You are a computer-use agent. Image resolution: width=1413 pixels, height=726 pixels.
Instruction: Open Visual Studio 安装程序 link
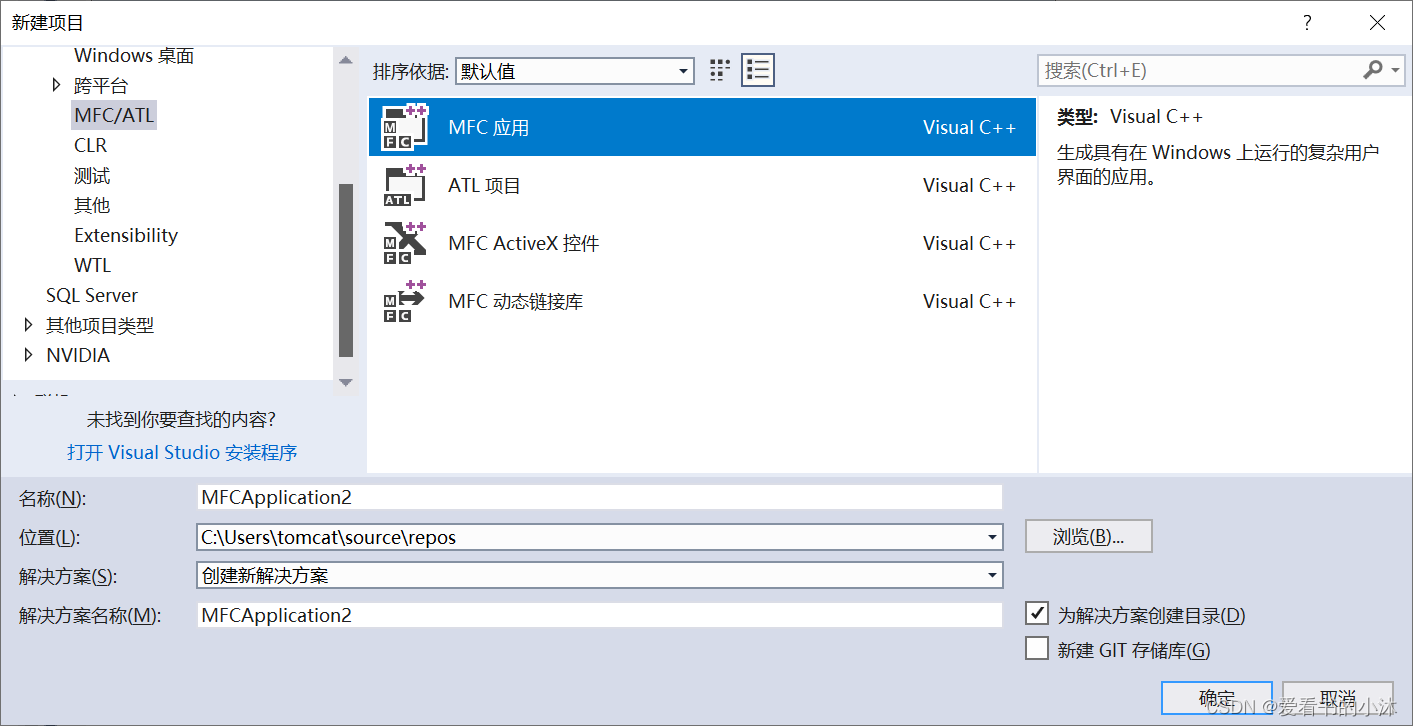pyautogui.click(x=182, y=452)
